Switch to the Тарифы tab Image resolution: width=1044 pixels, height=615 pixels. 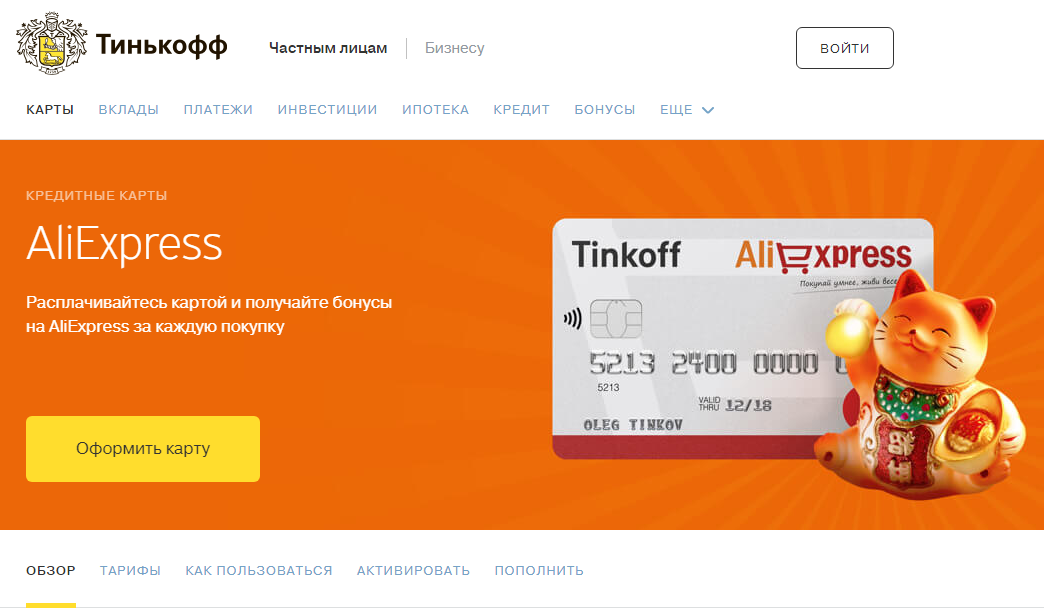(130, 570)
